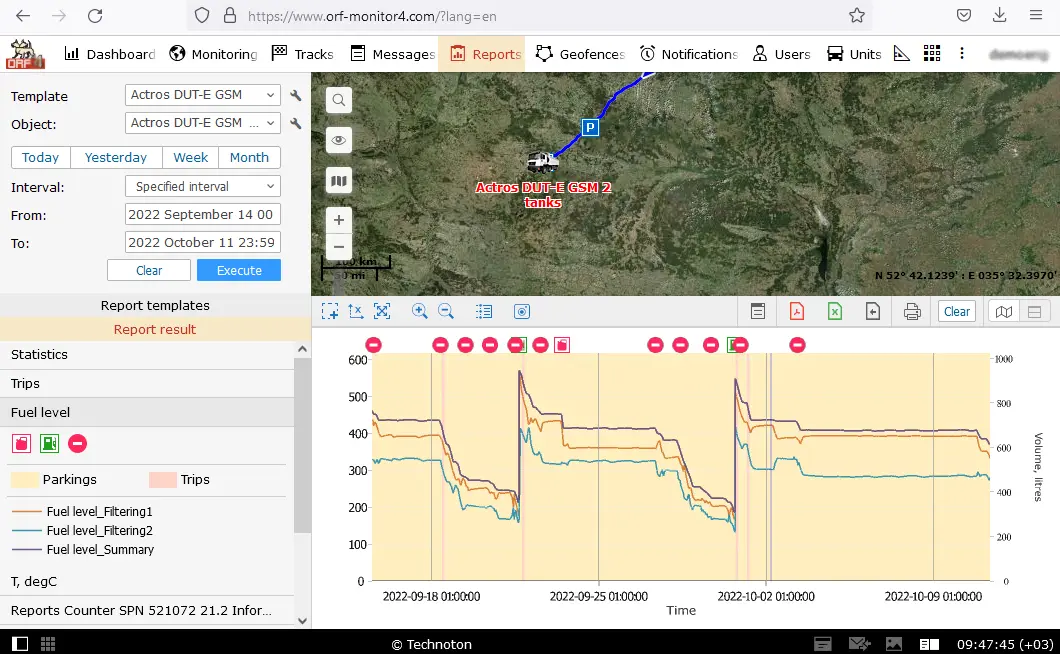Print the report with printer icon
This screenshot has width=1060, height=654.
tap(912, 312)
